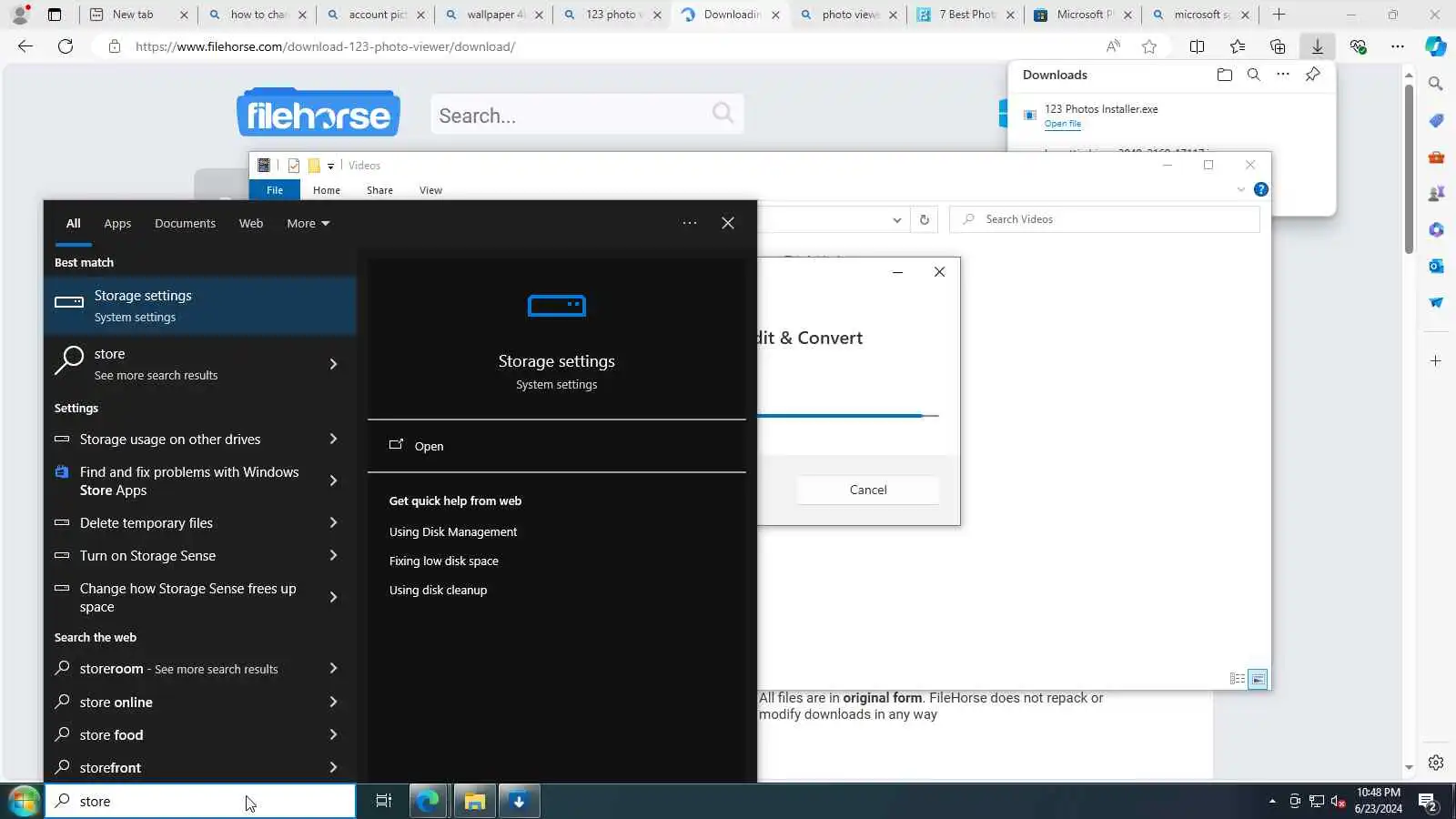Select the Web filter in search panel
This screenshot has height=819, width=1456.
(x=251, y=223)
